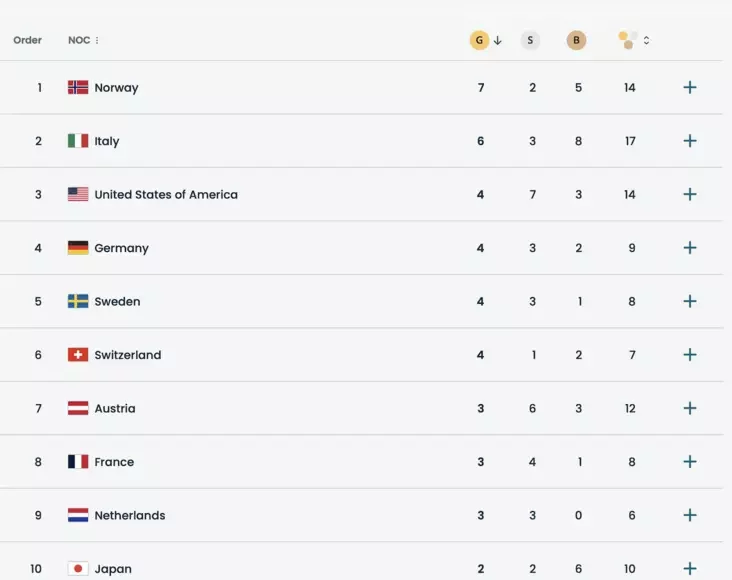The image size is (732, 580).
Task: Show details for Sweden with plus
Action: pyautogui.click(x=689, y=301)
